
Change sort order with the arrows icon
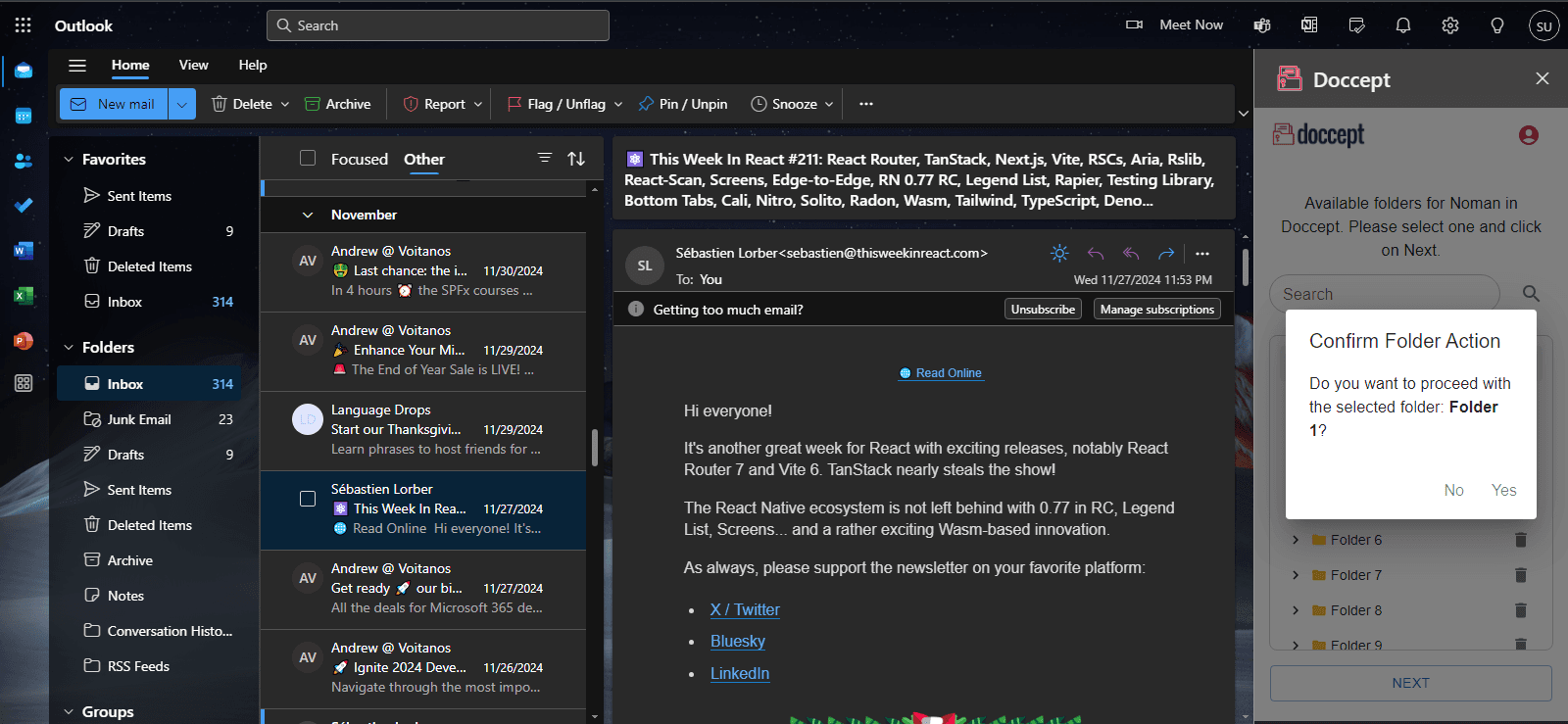click(576, 159)
